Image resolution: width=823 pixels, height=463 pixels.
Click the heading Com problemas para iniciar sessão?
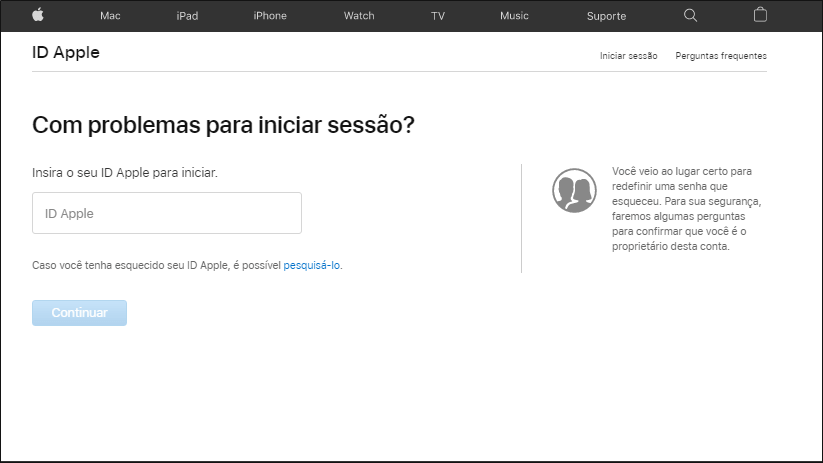[x=223, y=125]
